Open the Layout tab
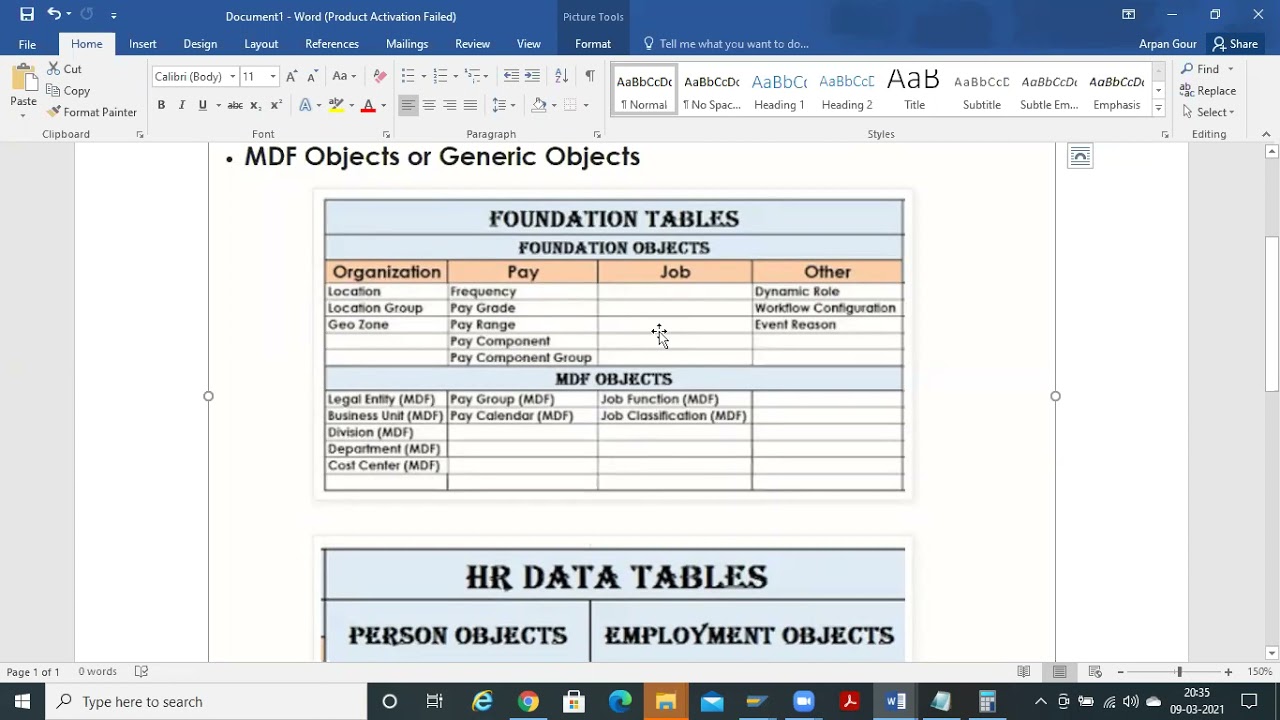This screenshot has width=1280, height=720. 261,44
